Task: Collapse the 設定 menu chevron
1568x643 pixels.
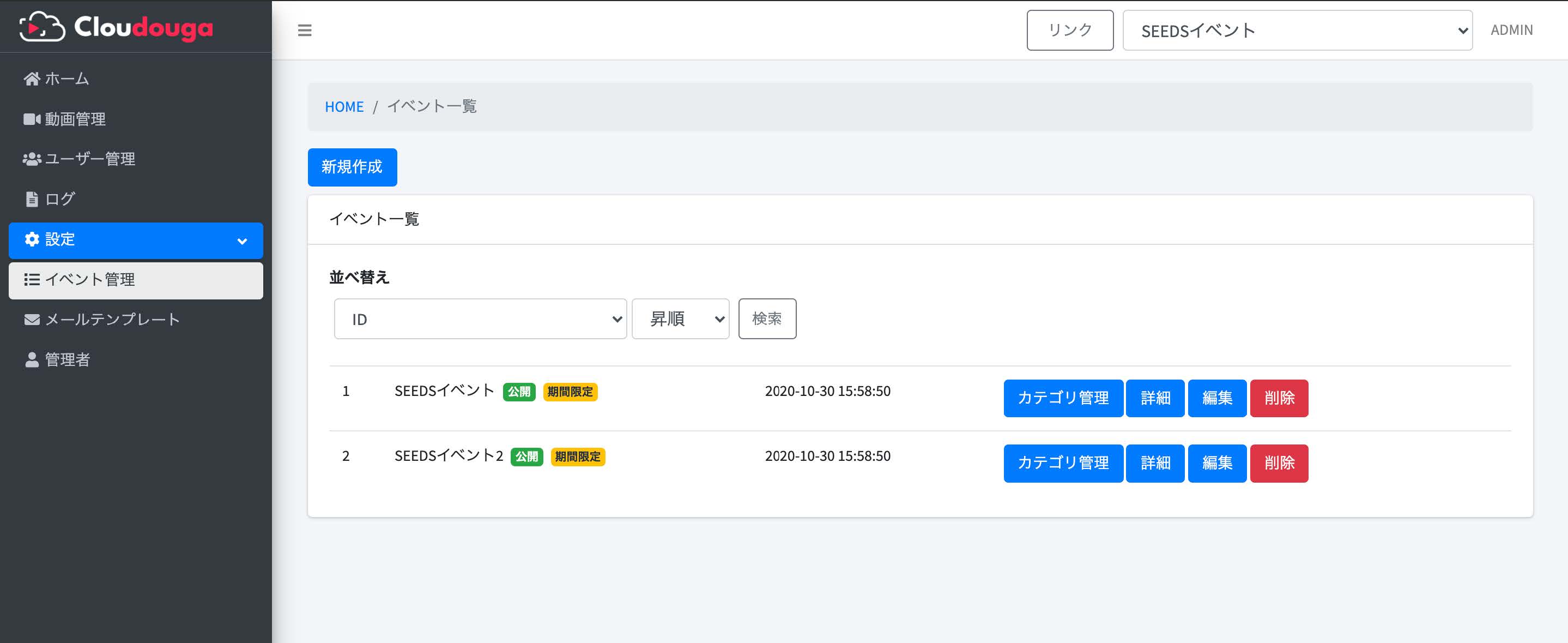Action: (243, 241)
